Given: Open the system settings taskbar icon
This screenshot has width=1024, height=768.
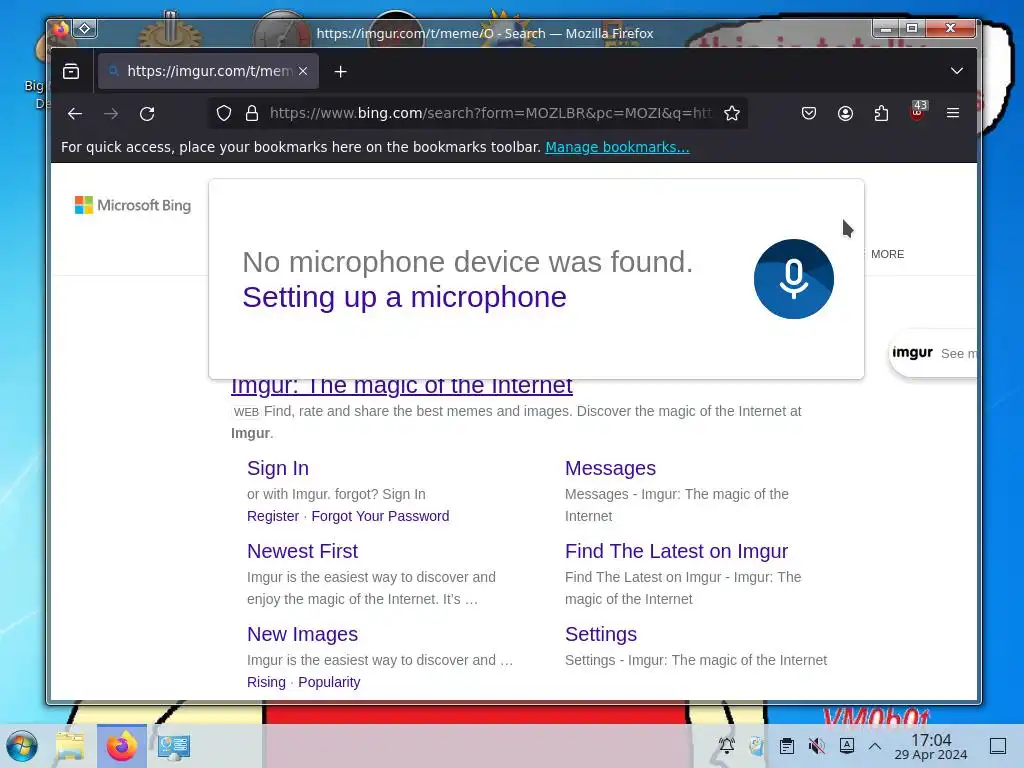Looking at the screenshot, I should click(173, 746).
